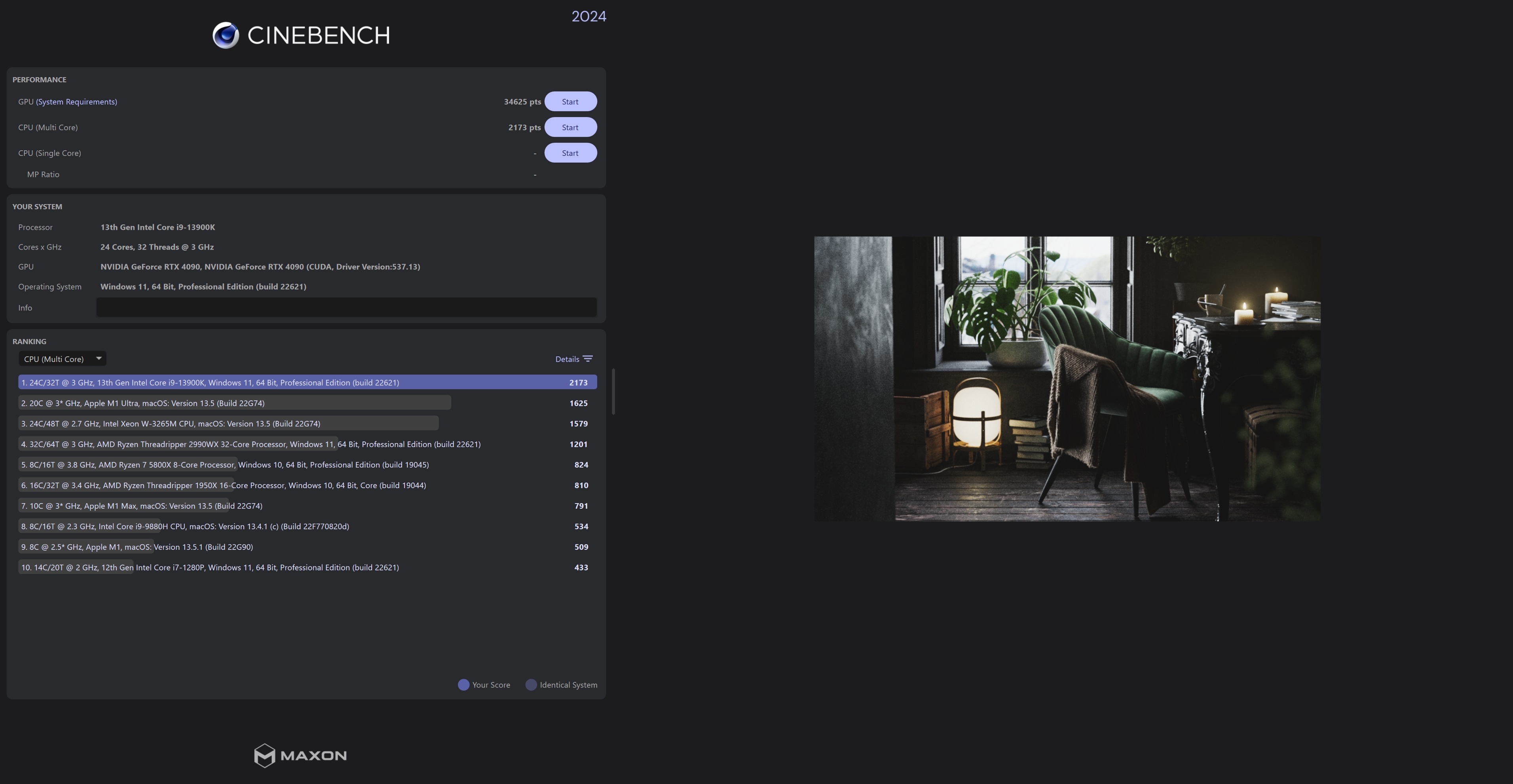Click the ranking dropdown arrow
This screenshot has width=1513, height=784.
[x=99, y=358]
